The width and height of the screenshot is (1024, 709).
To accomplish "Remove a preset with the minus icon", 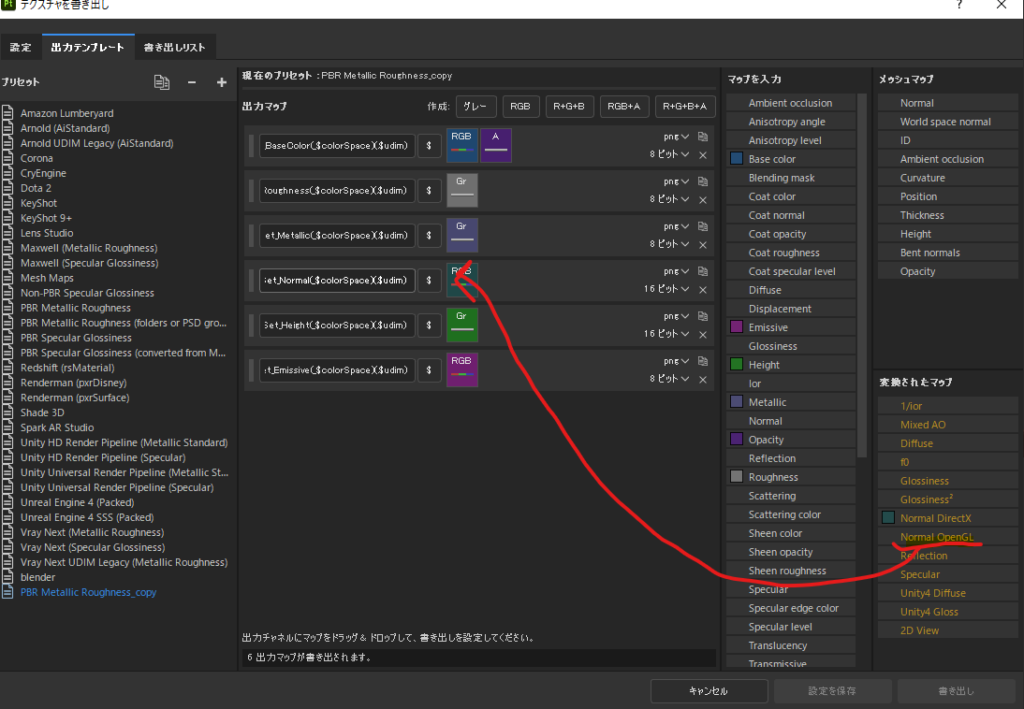I will [193, 82].
